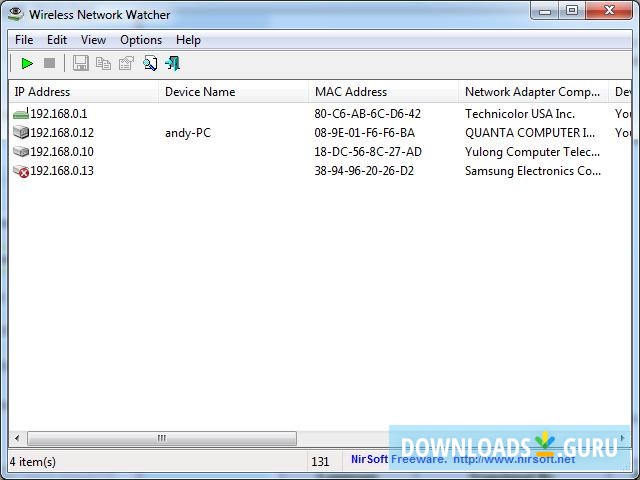Sort by the MAC Address column header
This screenshot has width=640, height=480.
[384, 92]
